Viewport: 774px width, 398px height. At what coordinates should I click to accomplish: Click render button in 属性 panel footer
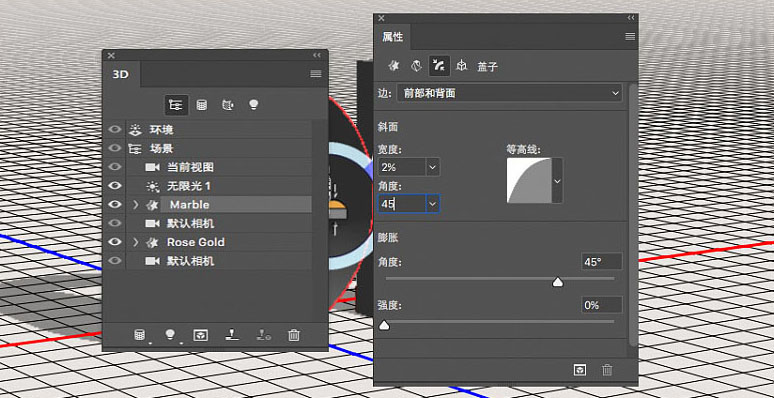[580, 370]
